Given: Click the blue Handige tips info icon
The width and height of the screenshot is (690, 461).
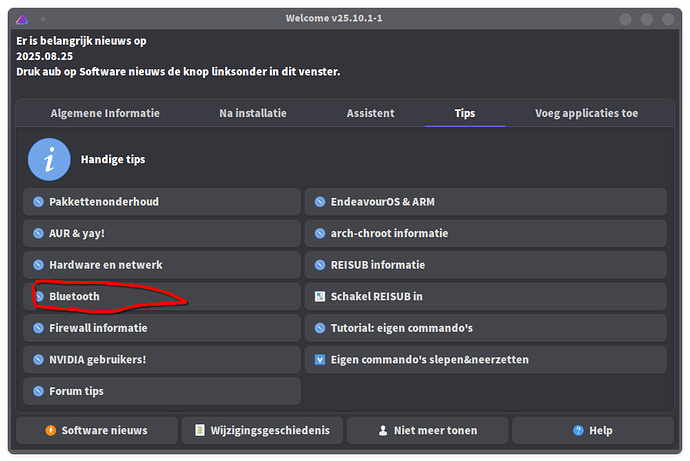Looking at the screenshot, I should click(x=49, y=159).
